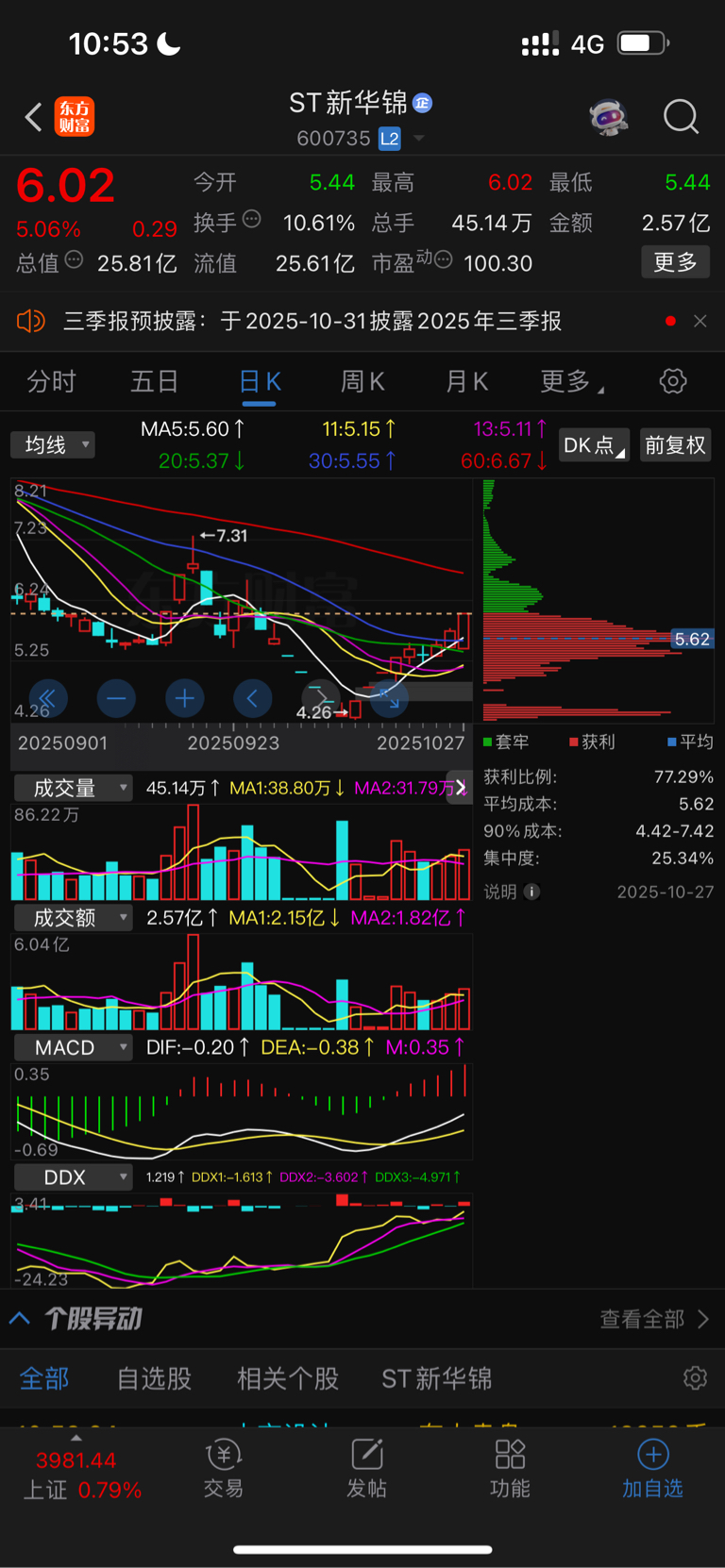This screenshot has width=725, height=1568.
Task: Tap the 说明 info icon
Action: click(x=532, y=892)
